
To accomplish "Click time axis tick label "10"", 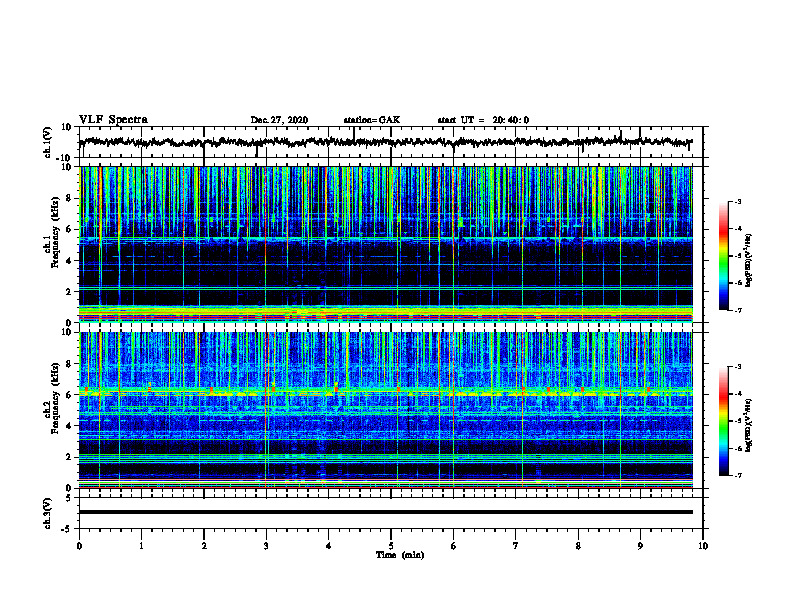I will [703, 546].
